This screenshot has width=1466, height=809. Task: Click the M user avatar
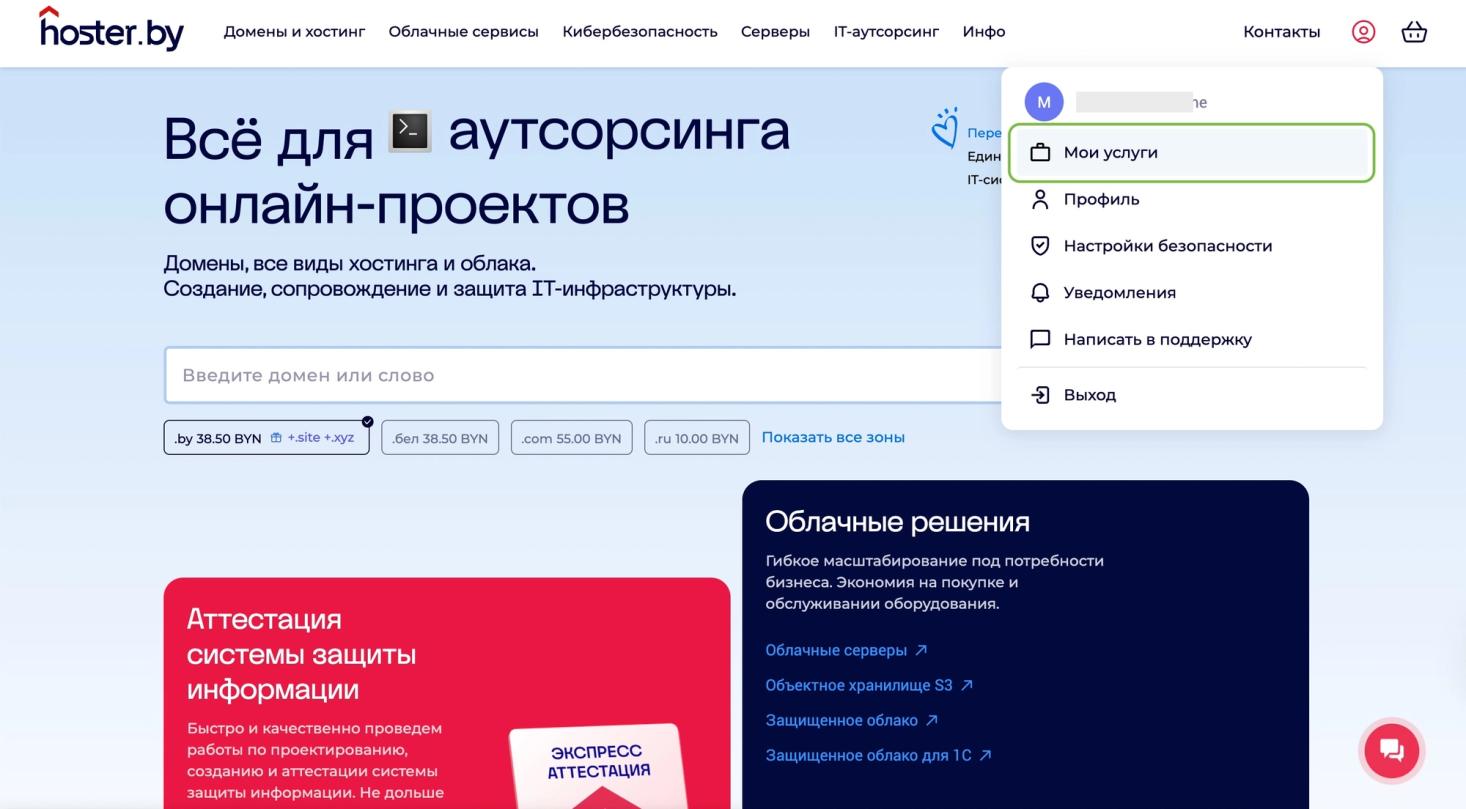pos(1044,102)
